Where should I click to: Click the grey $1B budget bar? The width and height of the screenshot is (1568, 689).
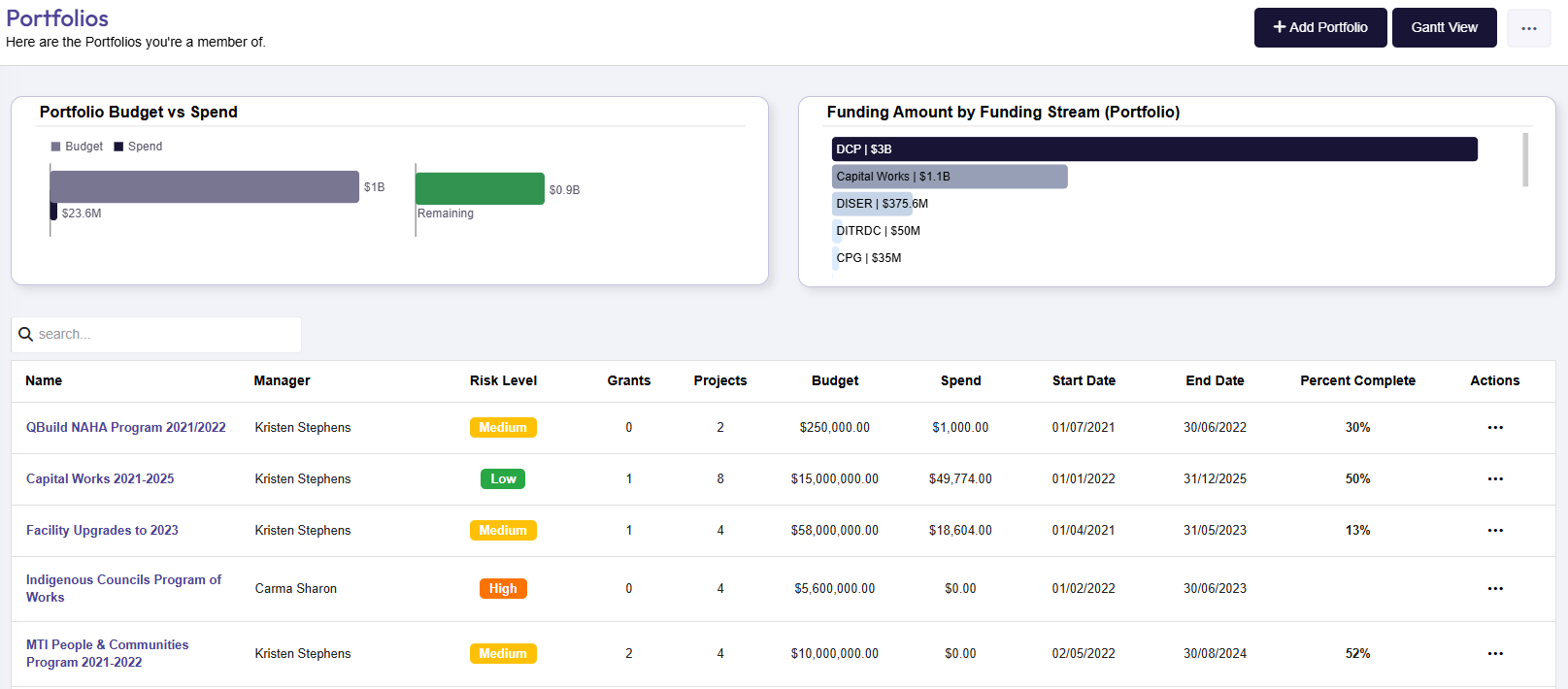click(x=205, y=187)
